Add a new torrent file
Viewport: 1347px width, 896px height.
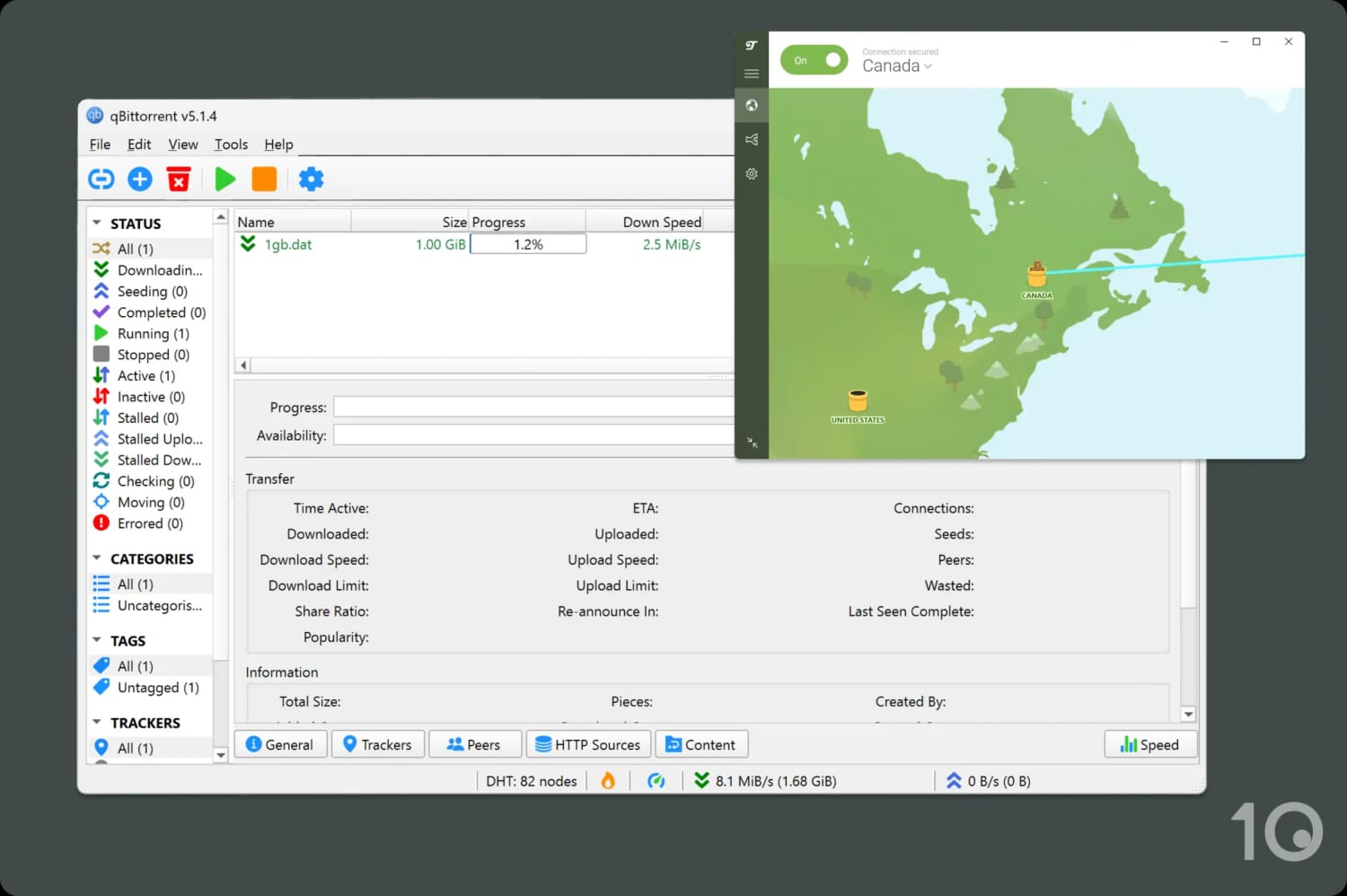pyautogui.click(x=139, y=179)
